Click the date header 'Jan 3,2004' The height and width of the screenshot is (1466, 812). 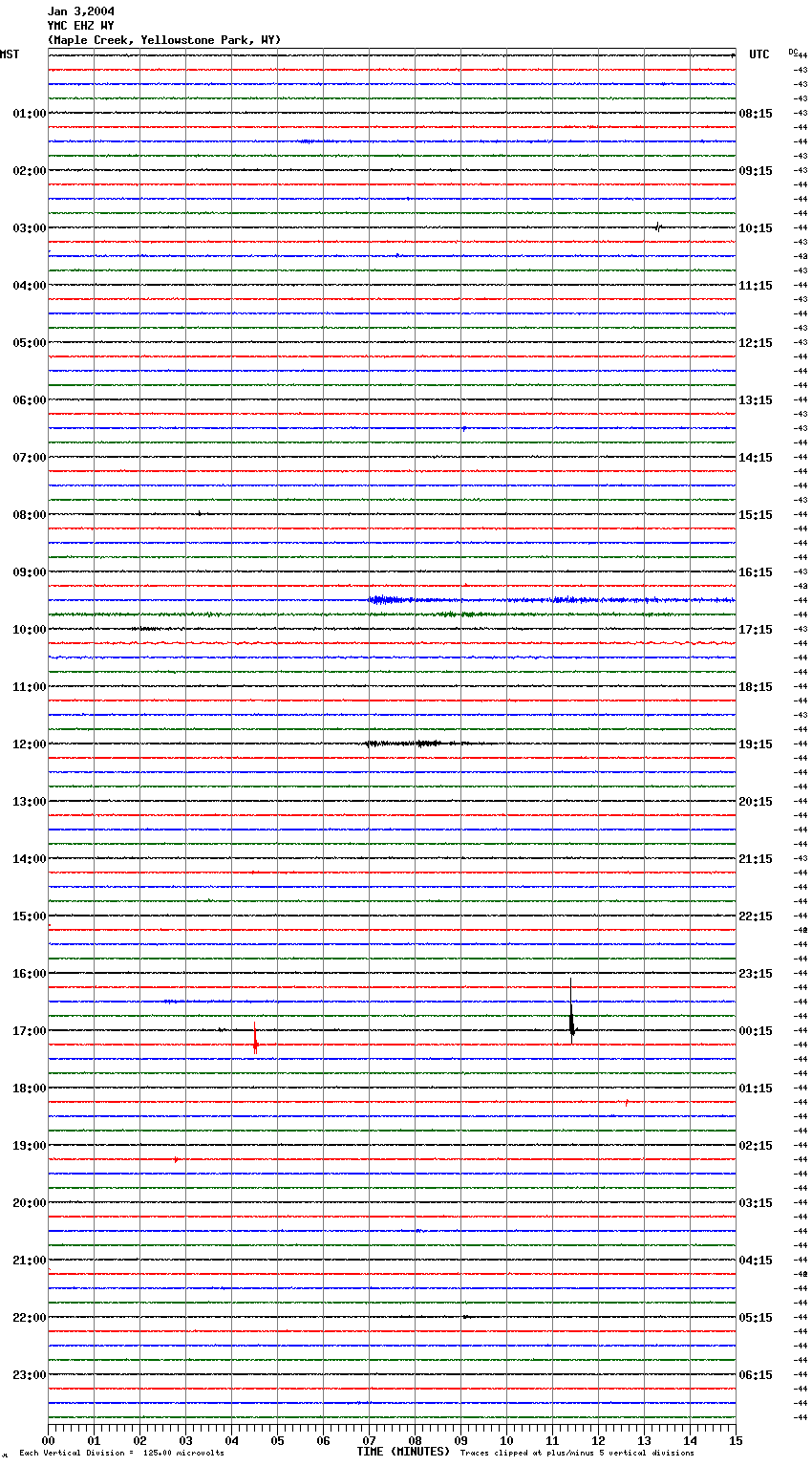pyautogui.click(x=81, y=11)
